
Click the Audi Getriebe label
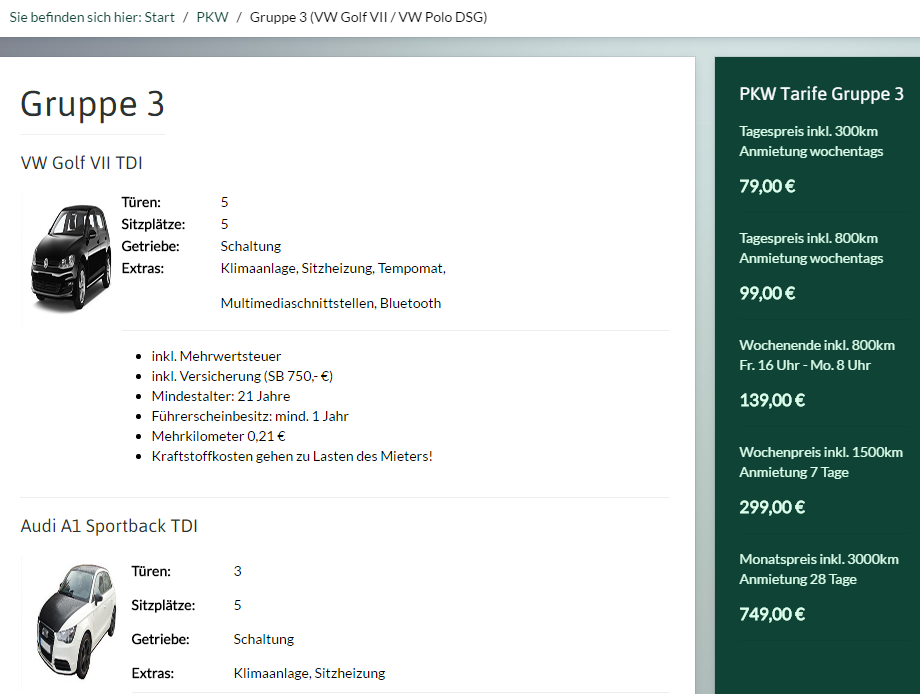coord(160,639)
